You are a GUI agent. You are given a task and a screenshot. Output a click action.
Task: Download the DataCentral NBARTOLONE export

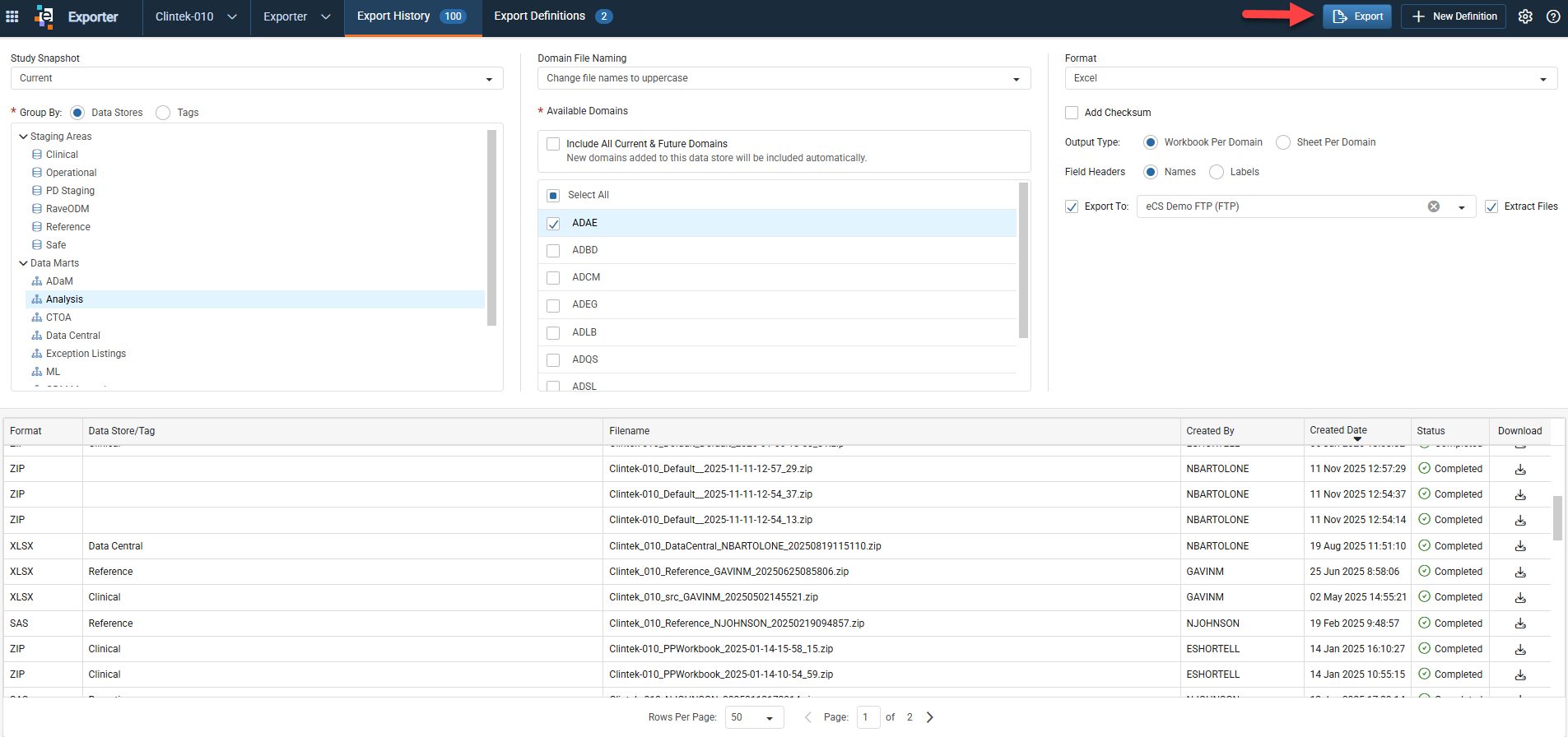(1520, 546)
